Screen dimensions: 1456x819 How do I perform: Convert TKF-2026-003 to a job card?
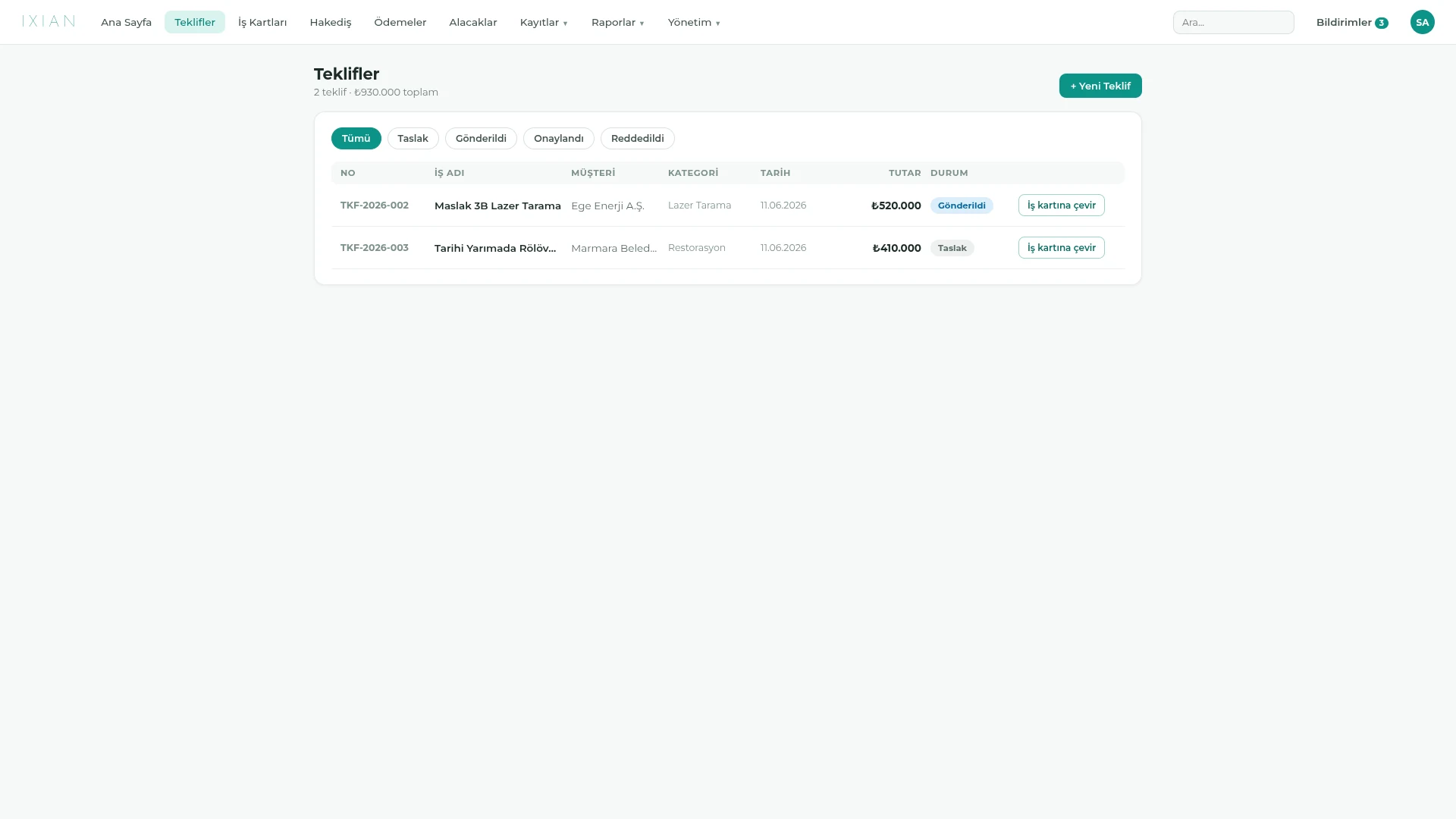[1061, 247]
